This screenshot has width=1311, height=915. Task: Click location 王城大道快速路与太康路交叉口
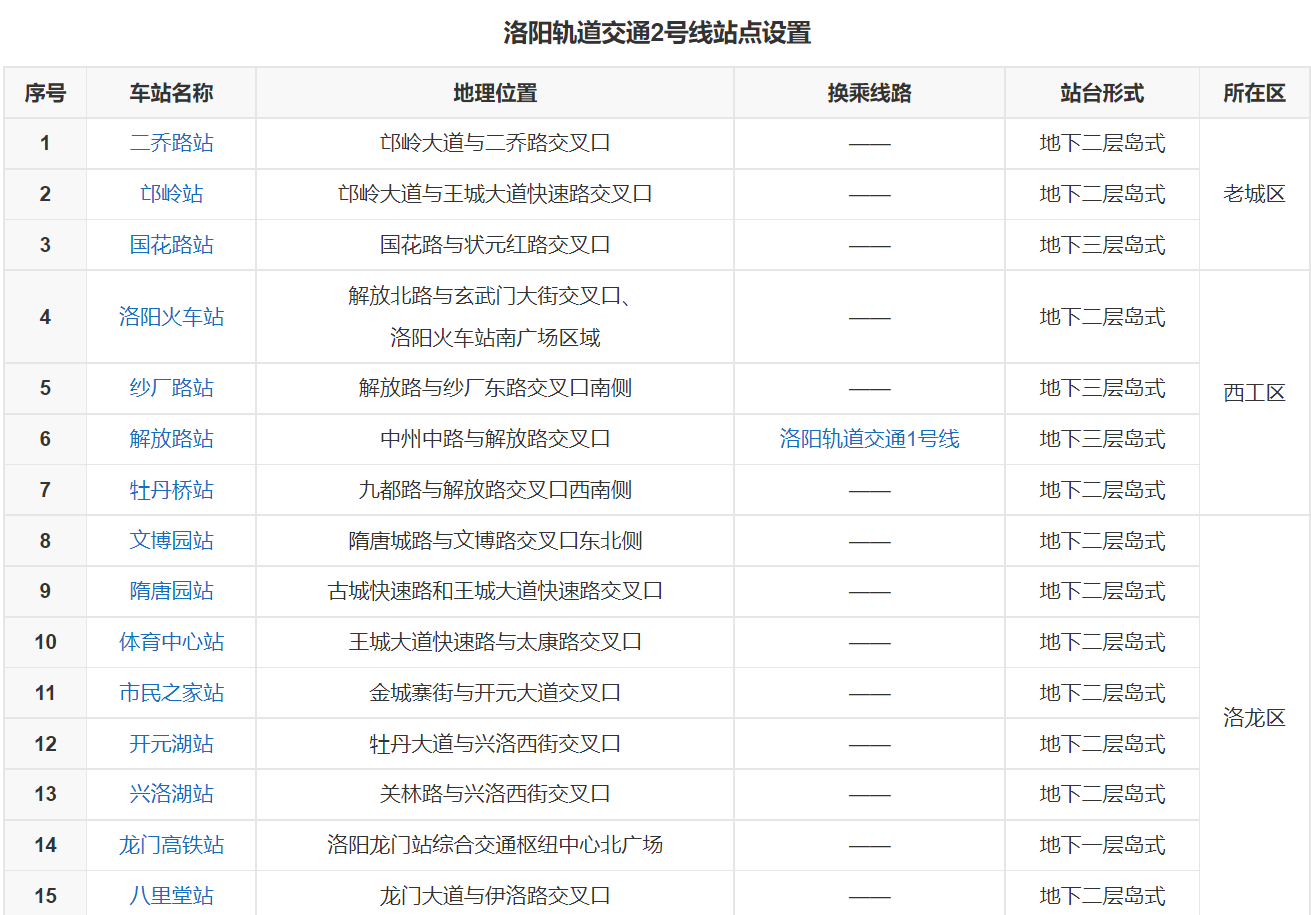(x=495, y=642)
